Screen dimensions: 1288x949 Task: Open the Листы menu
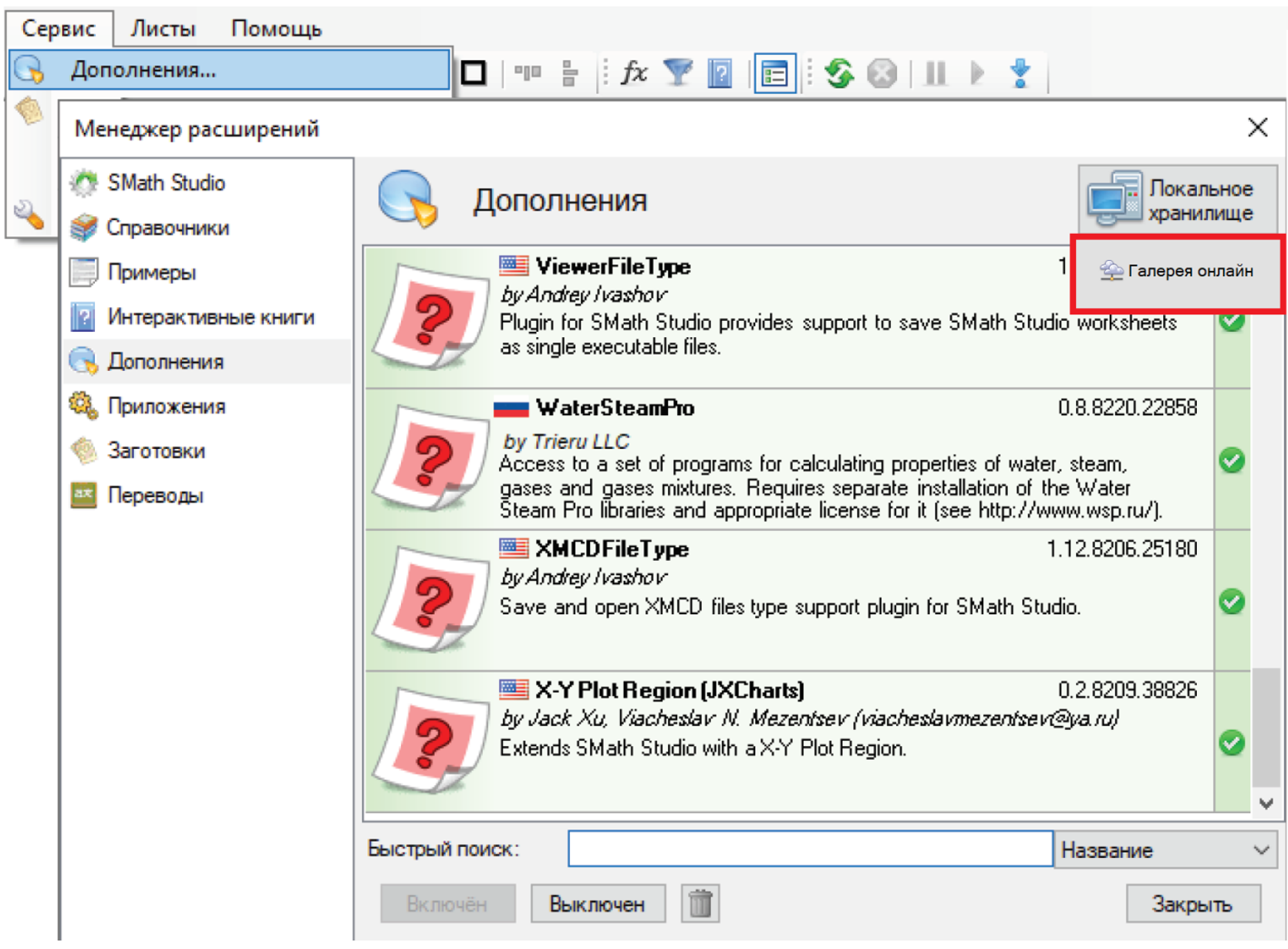(x=163, y=29)
